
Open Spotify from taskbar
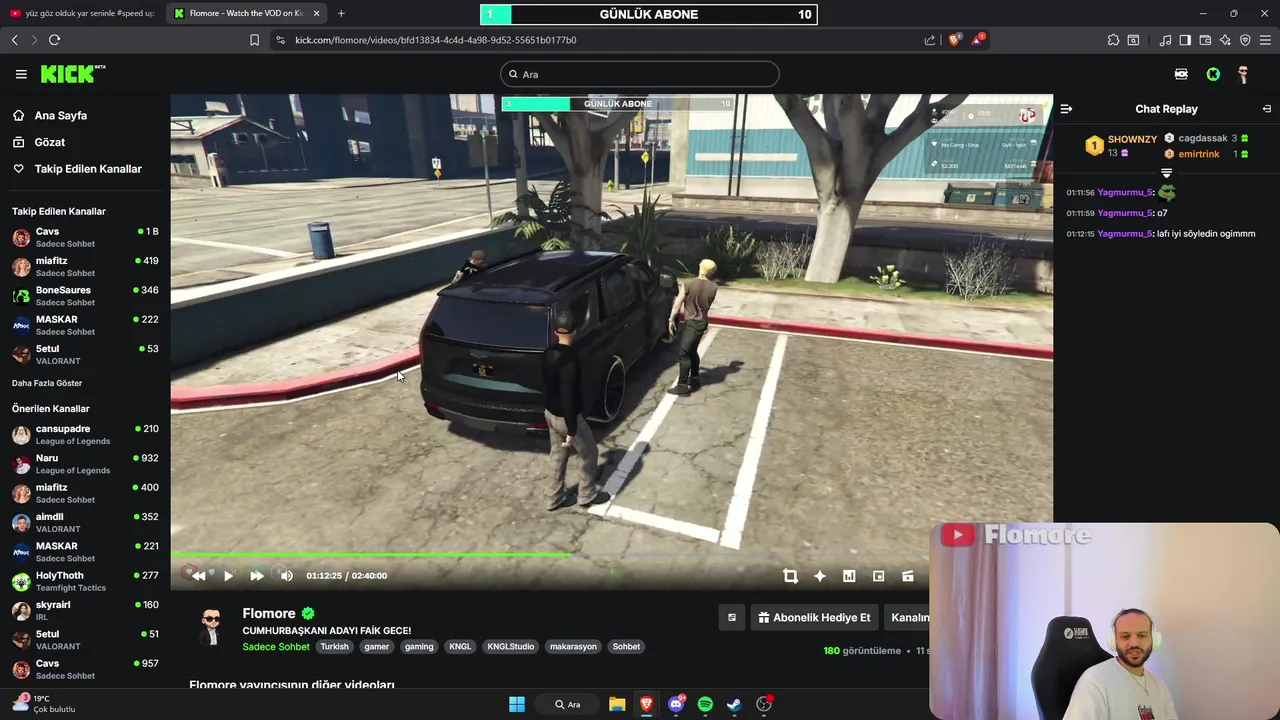click(x=705, y=704)
